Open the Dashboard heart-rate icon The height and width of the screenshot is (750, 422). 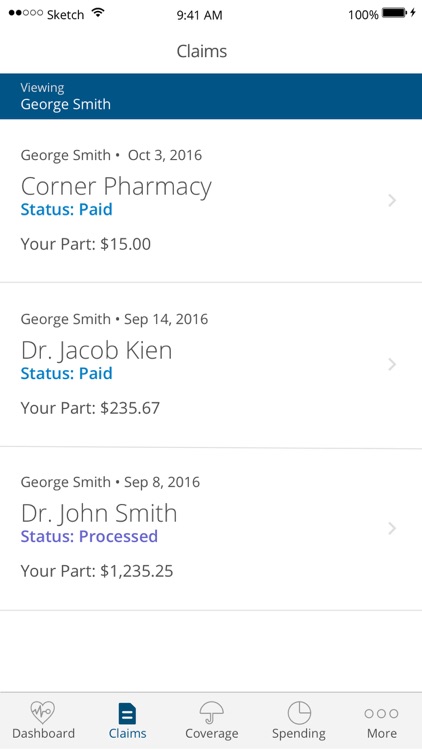[43, 712]
